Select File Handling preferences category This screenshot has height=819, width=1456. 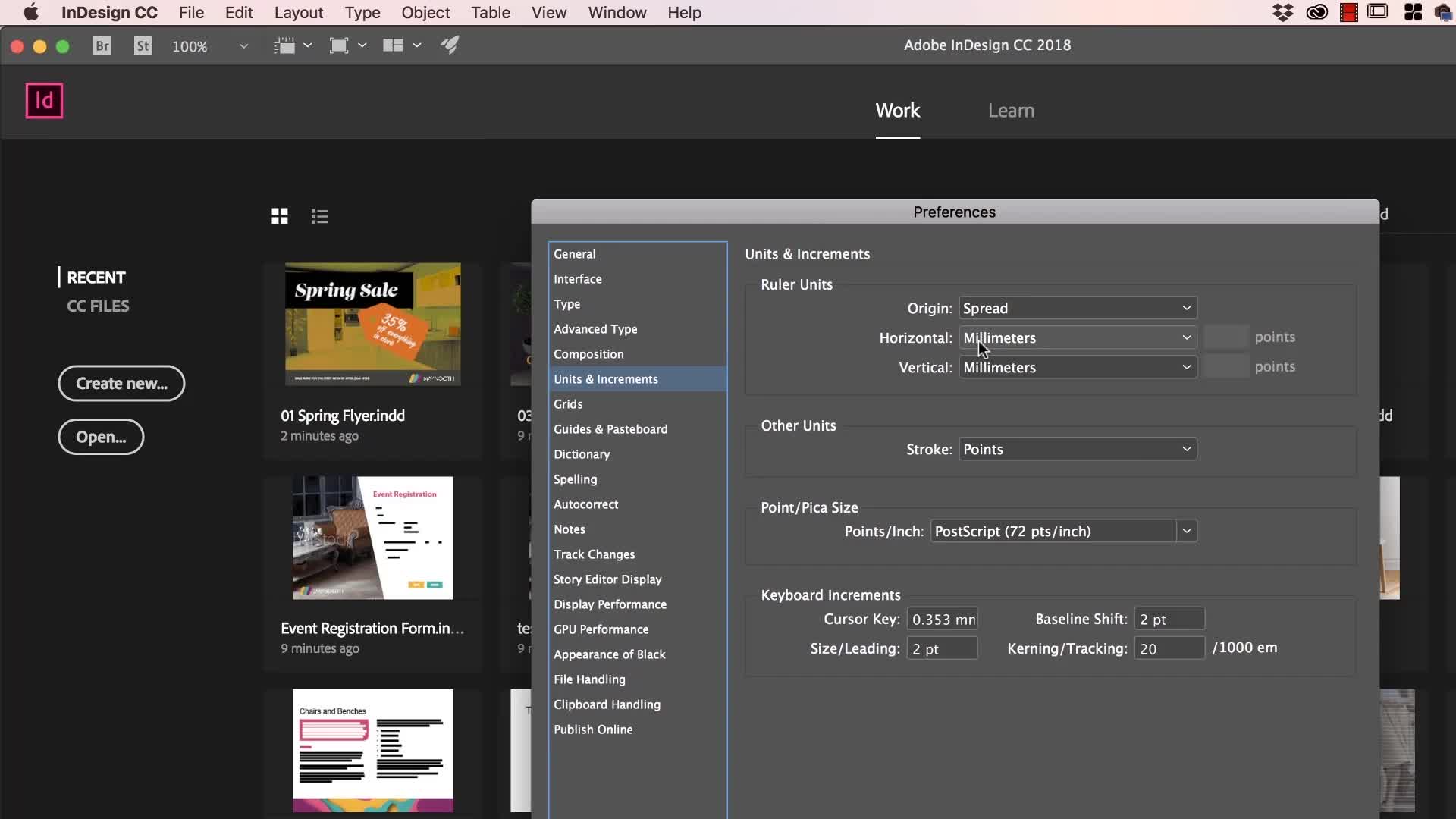(x=638, y=679)
